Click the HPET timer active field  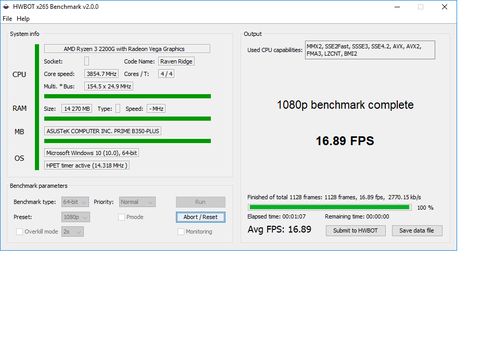click(x=87, y=165)
